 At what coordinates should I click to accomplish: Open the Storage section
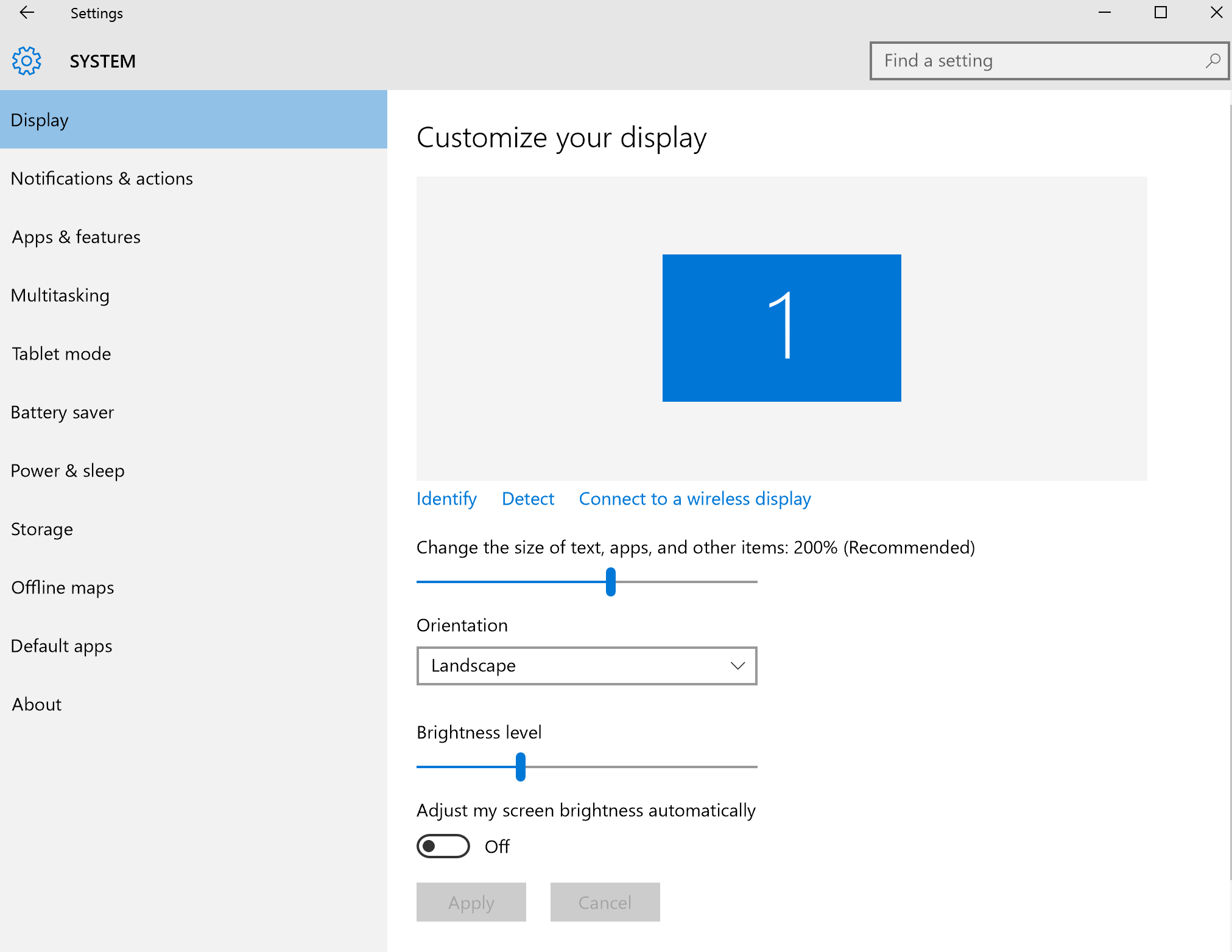click(x=194, y=528)
